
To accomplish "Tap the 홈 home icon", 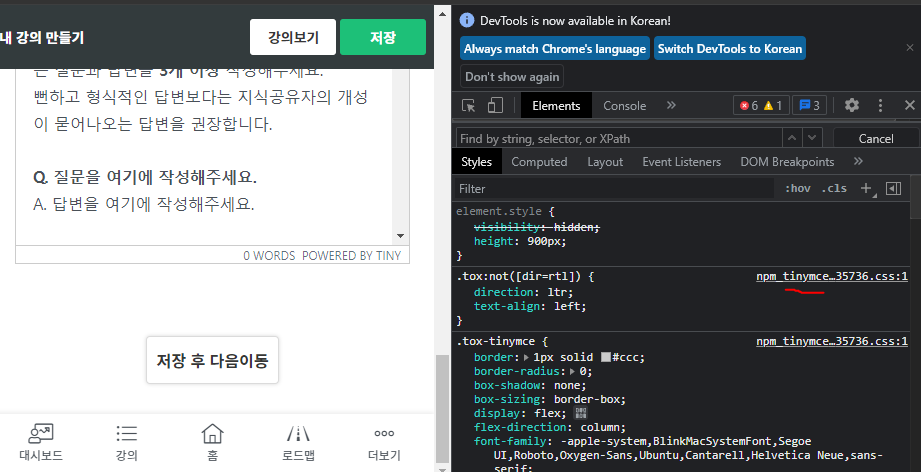I will 212,433.
